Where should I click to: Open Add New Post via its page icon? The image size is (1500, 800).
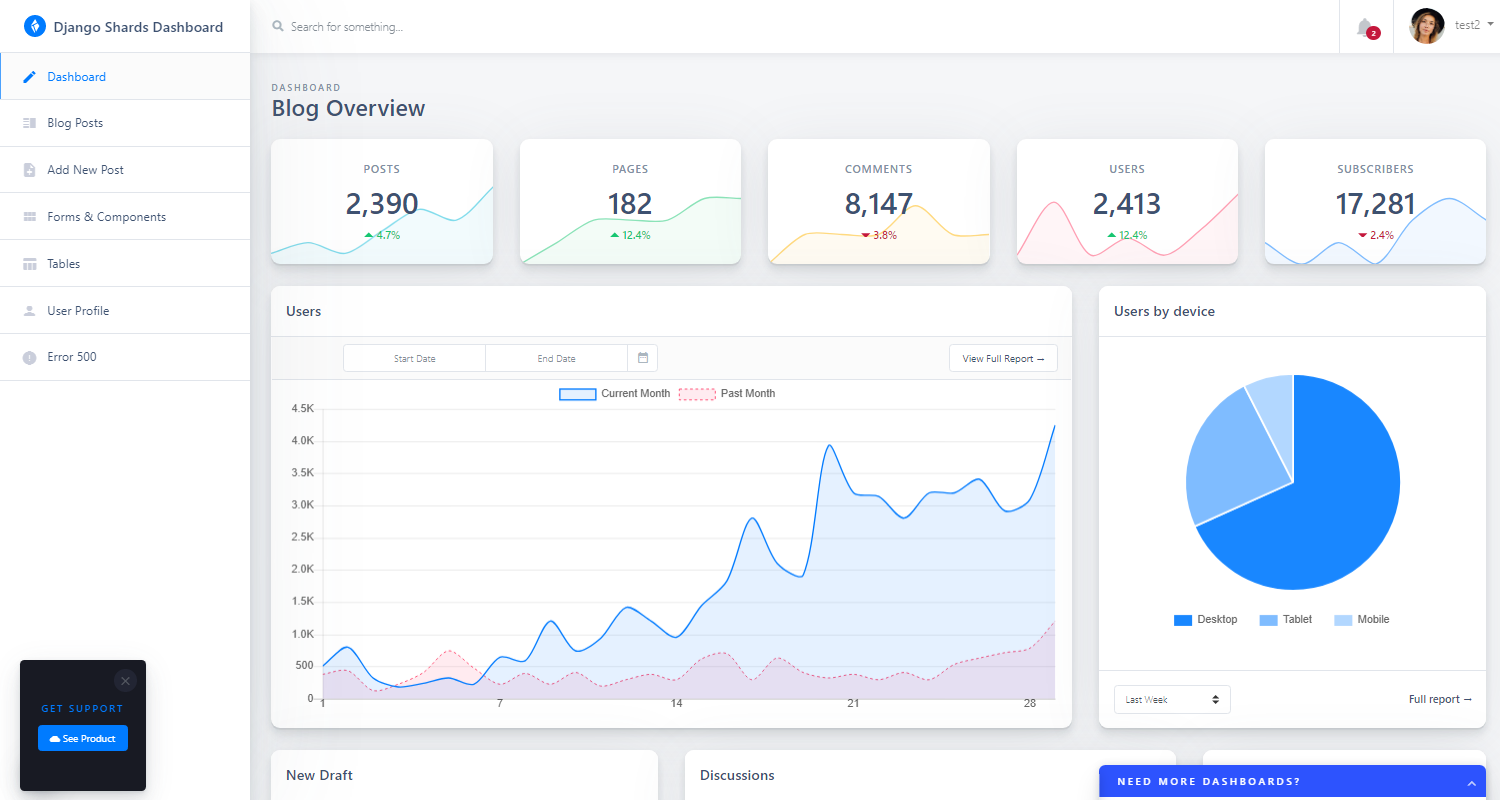tap(30, 169)
